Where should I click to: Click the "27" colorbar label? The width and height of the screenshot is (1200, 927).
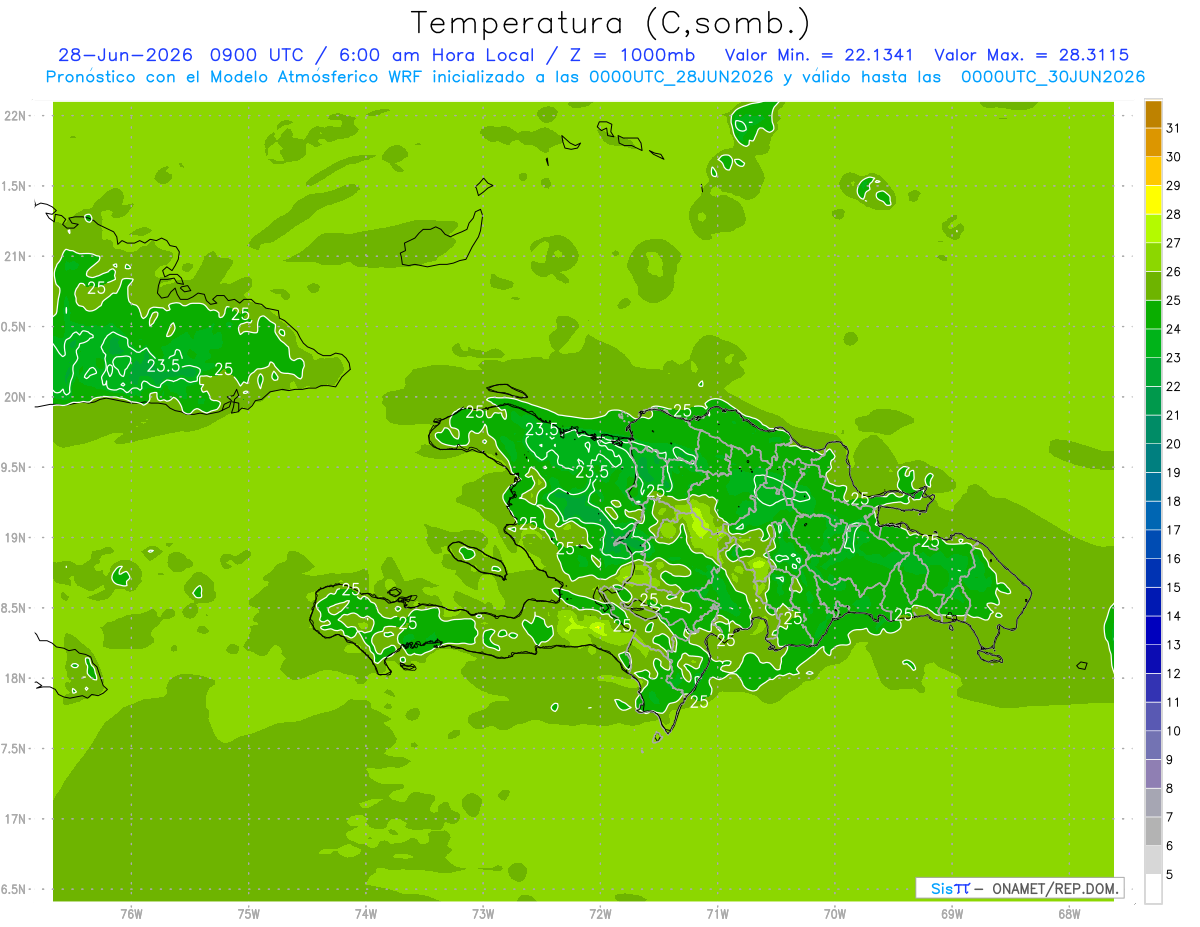click(1173, 243)
